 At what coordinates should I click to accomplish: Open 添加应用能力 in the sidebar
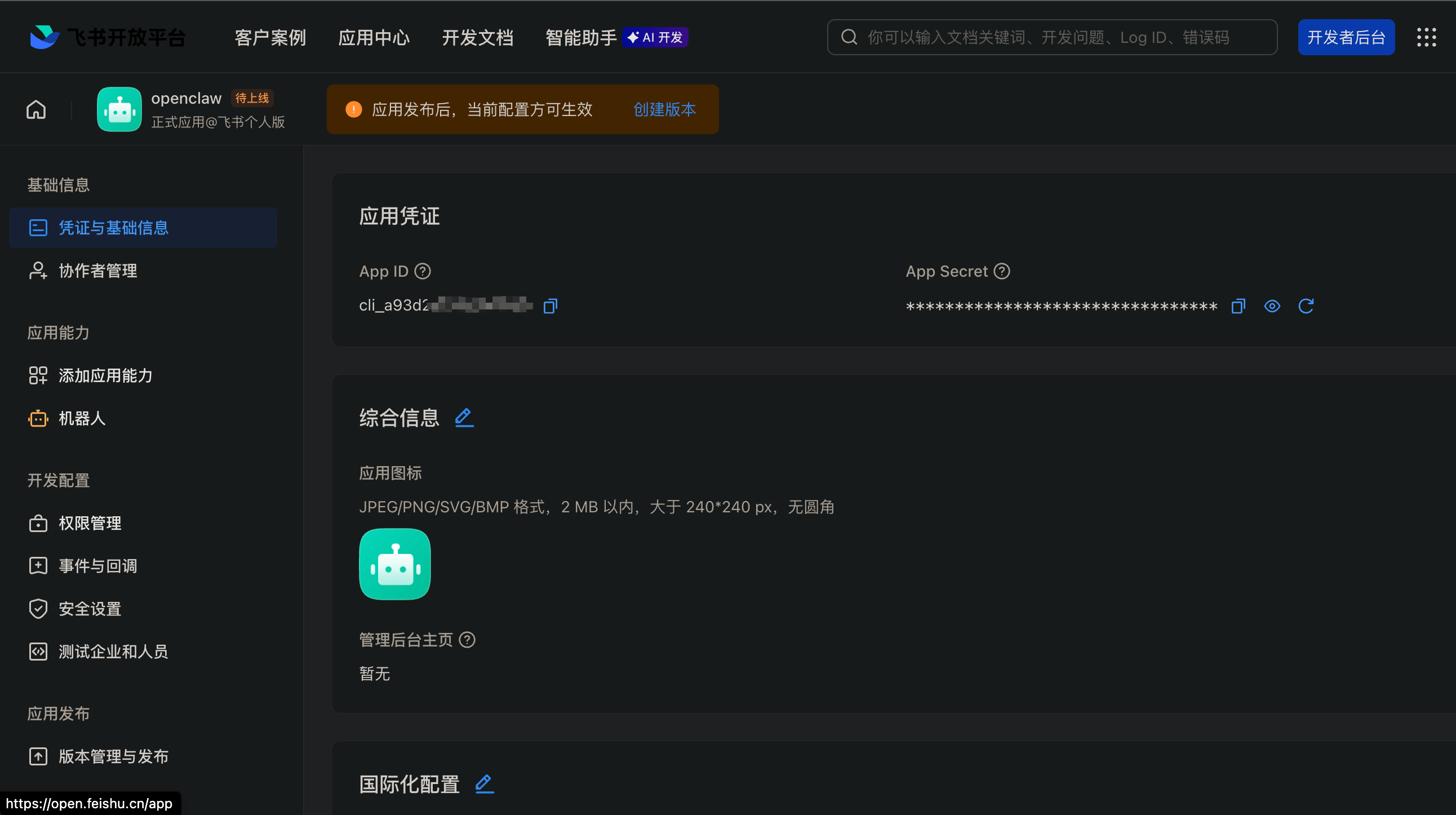(x=143, y=375)
